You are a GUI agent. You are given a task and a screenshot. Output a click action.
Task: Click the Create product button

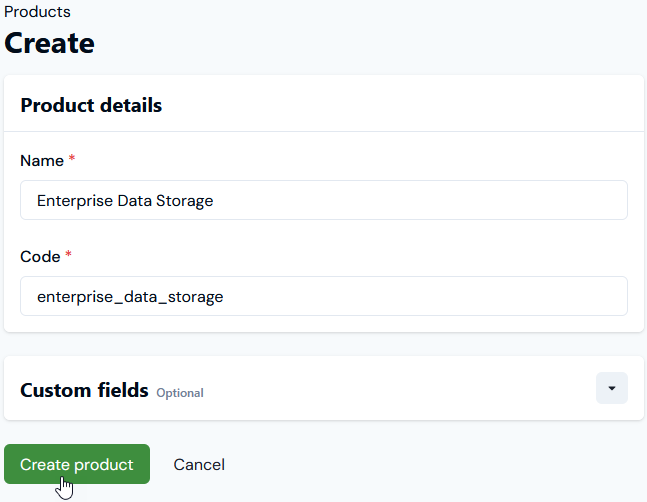tap(77, 464)
